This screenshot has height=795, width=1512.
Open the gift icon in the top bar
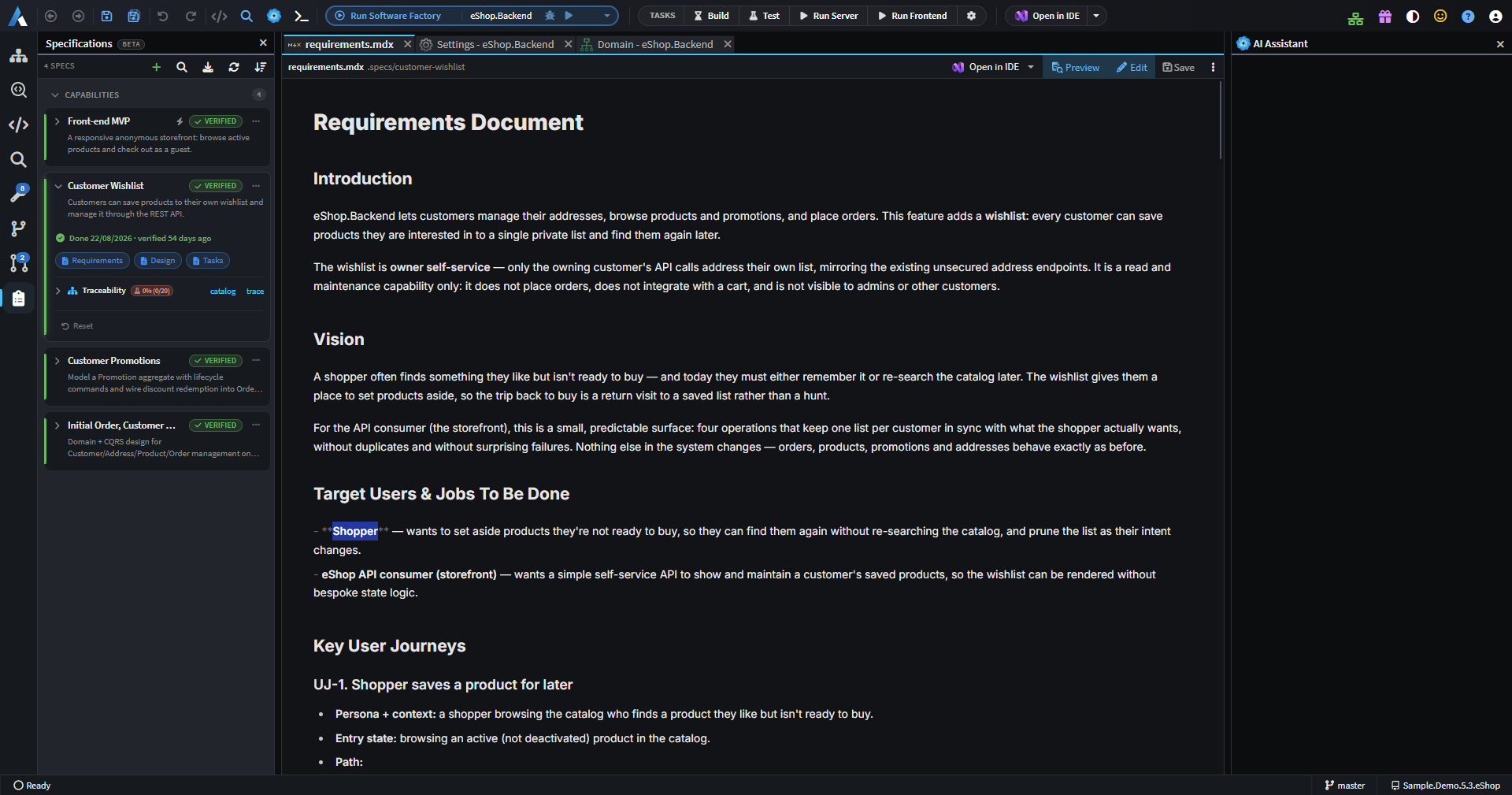click(1385, 16)
